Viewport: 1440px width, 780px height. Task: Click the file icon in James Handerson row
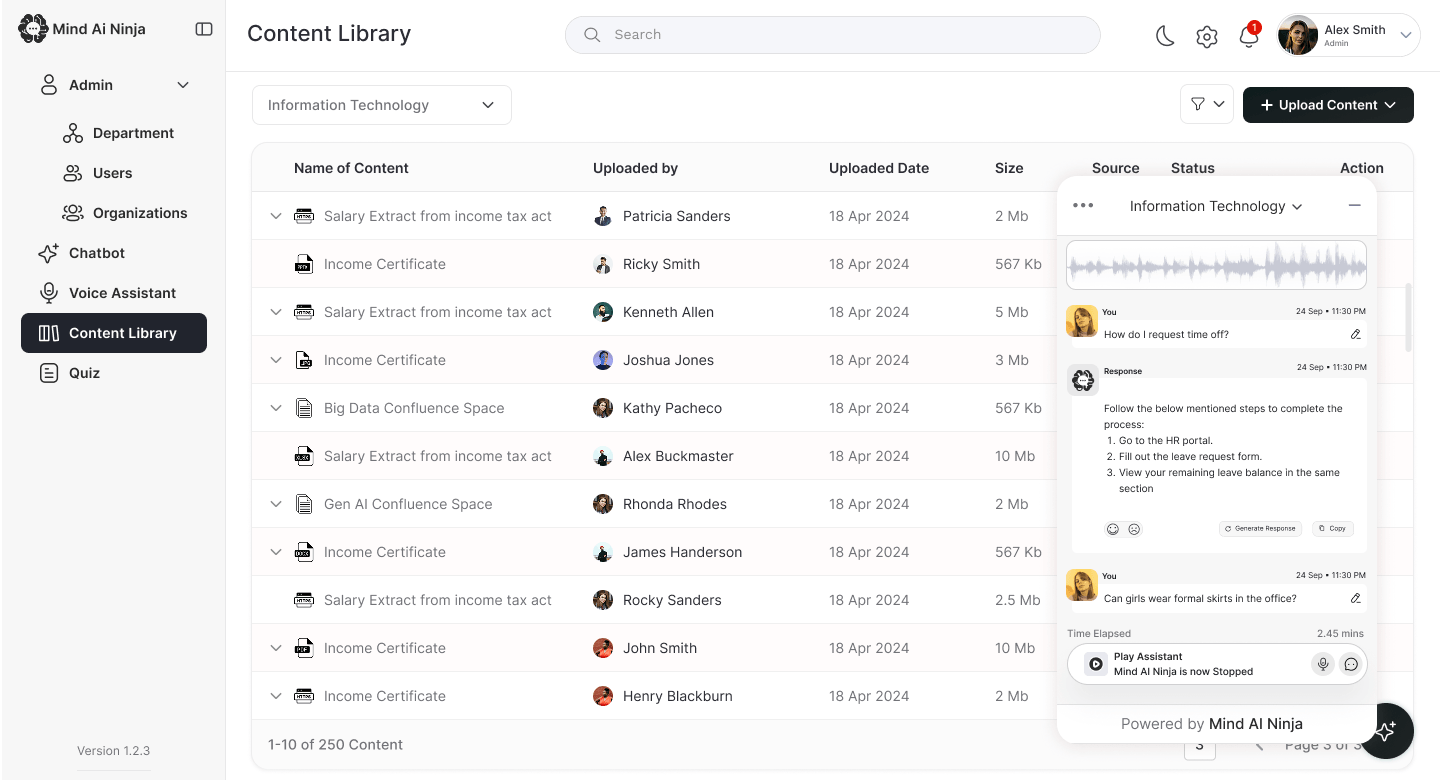(x=304, y=552)
